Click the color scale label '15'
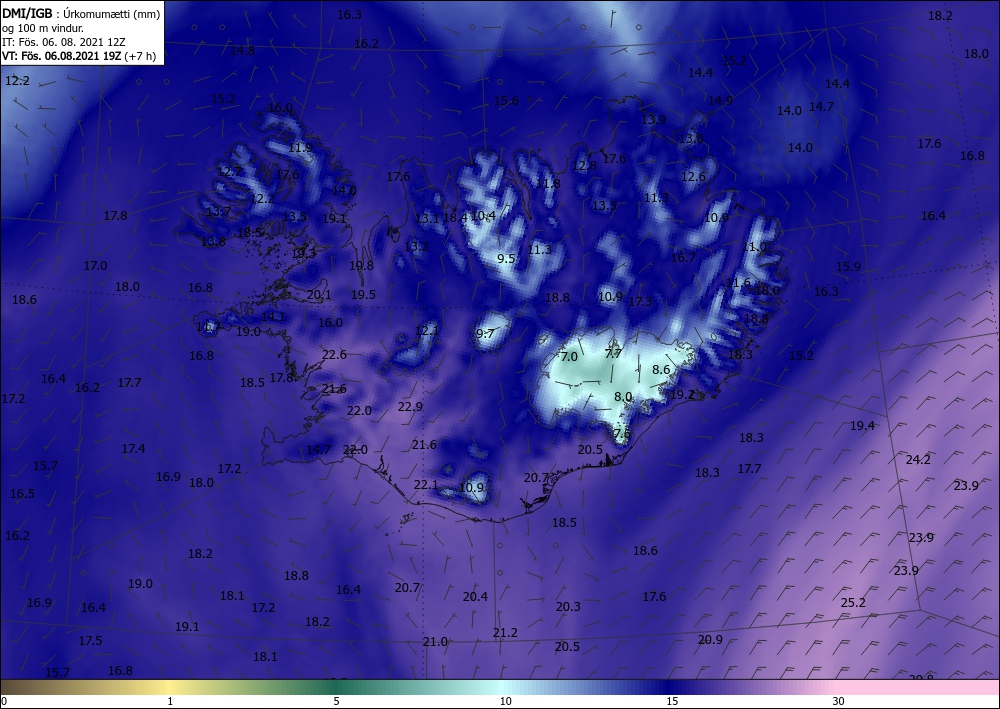The width and height of the screenshot is (1000, 709). [x=672, y=701]
